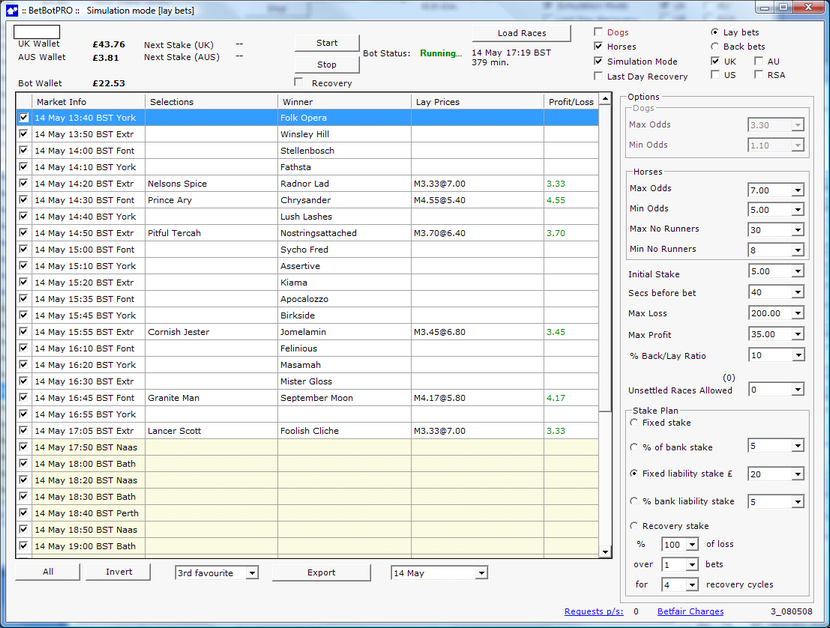Choose the Fixed stake plan option
The width and height of the screenshot is (830, 628).
tap(634, 423)
